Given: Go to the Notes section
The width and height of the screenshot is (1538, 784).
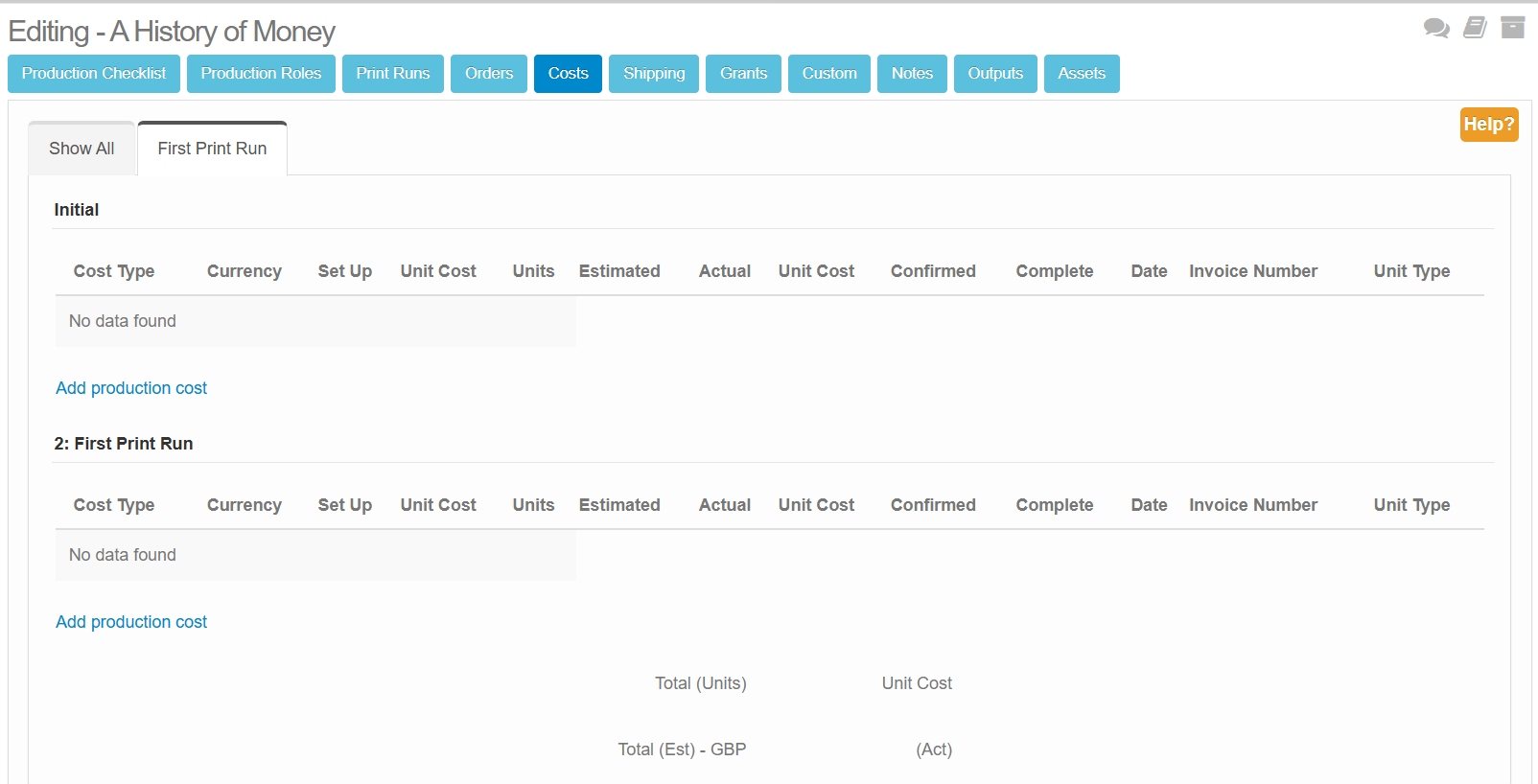Looking at the screenshot, I should coord(912,74).
